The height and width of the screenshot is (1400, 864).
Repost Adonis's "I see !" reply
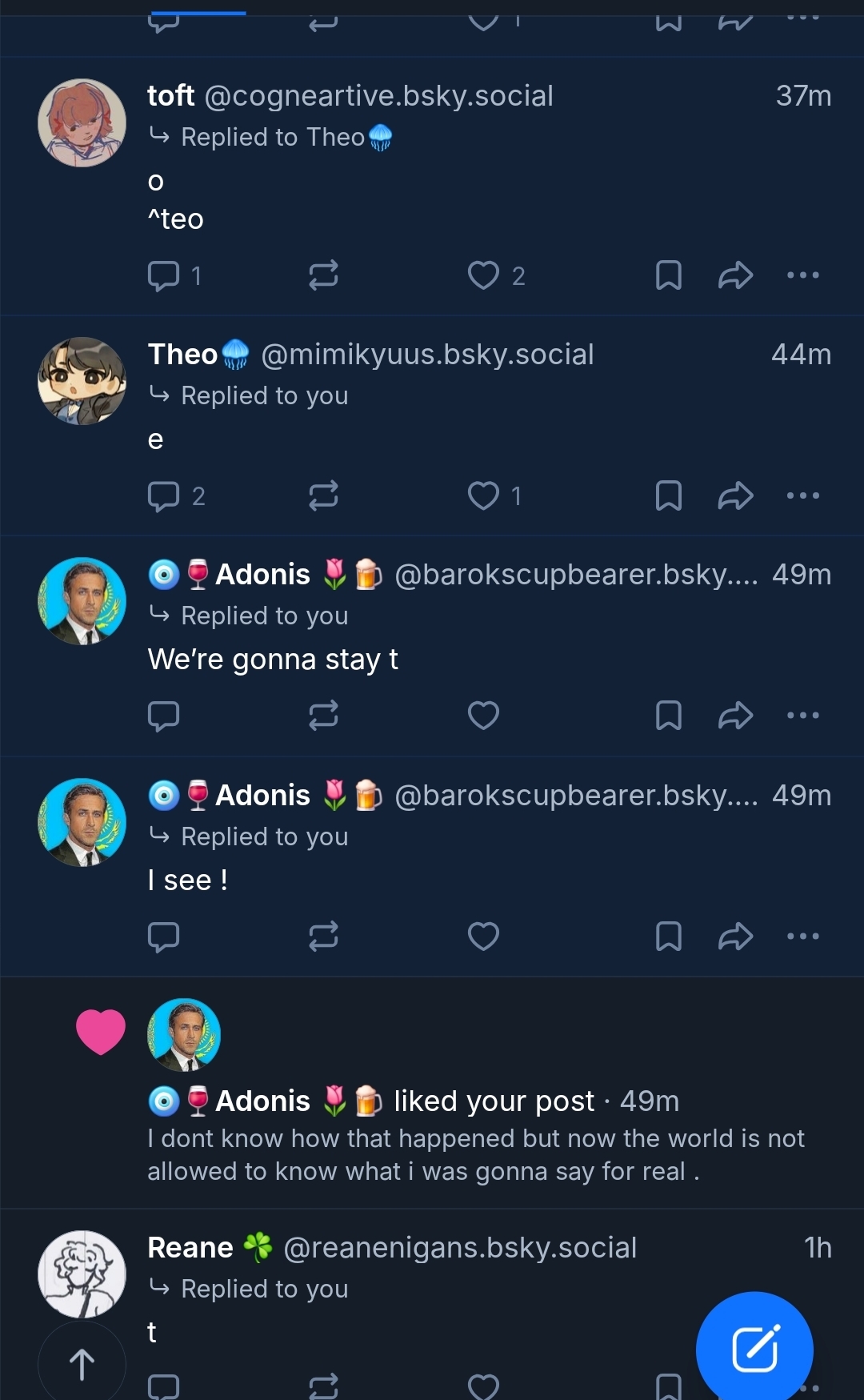point(323,937)
